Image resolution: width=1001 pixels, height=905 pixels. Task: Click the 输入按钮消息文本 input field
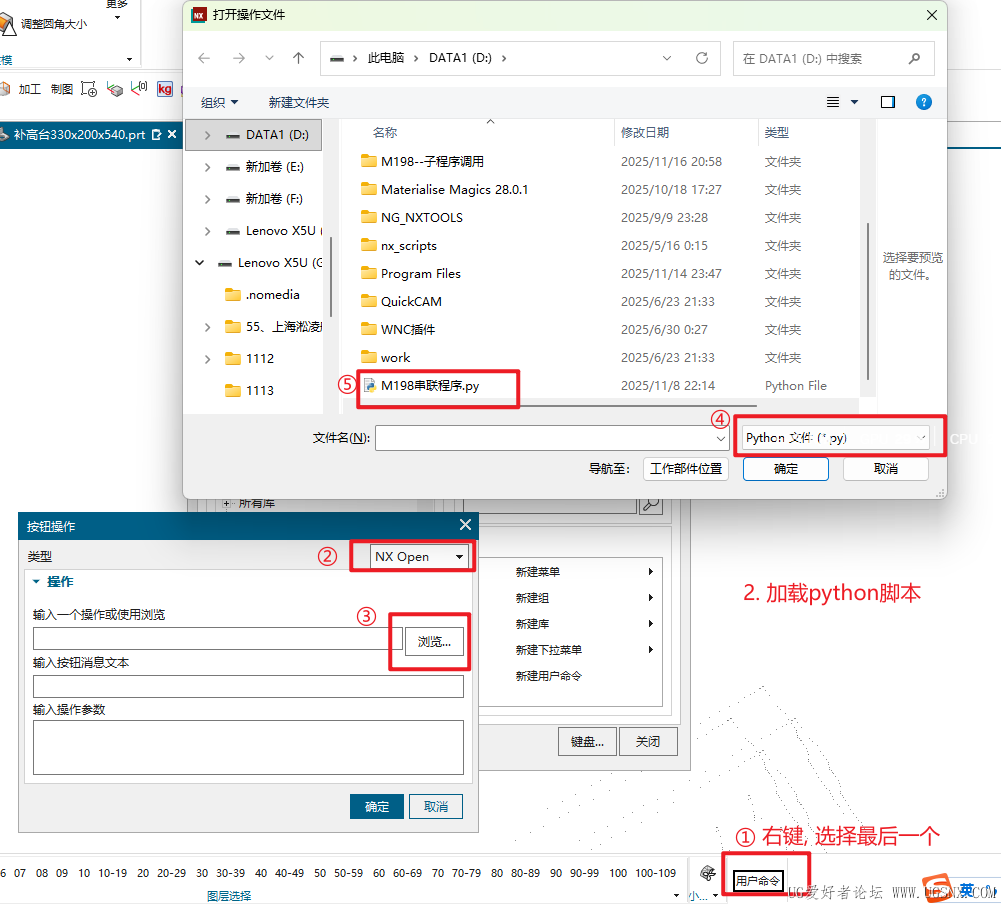point(248,687)
